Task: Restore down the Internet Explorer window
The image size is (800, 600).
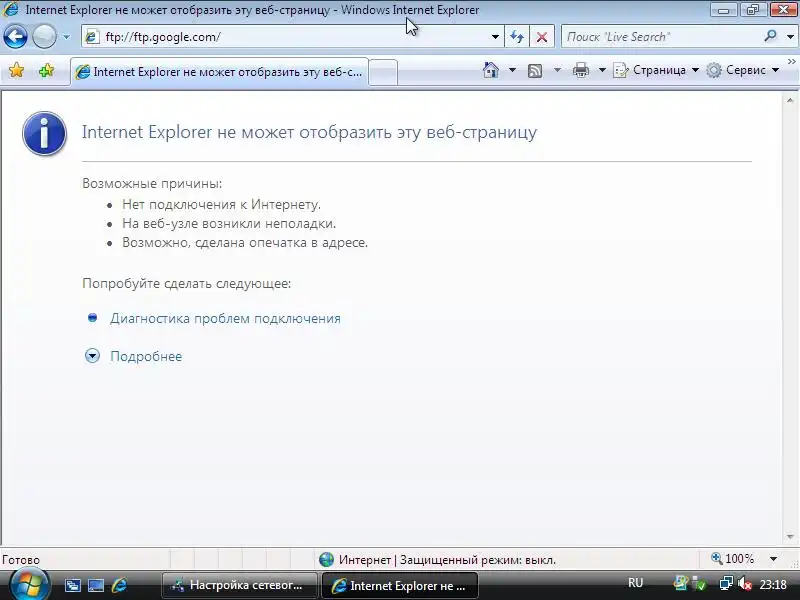Action: tap(753, 10)
